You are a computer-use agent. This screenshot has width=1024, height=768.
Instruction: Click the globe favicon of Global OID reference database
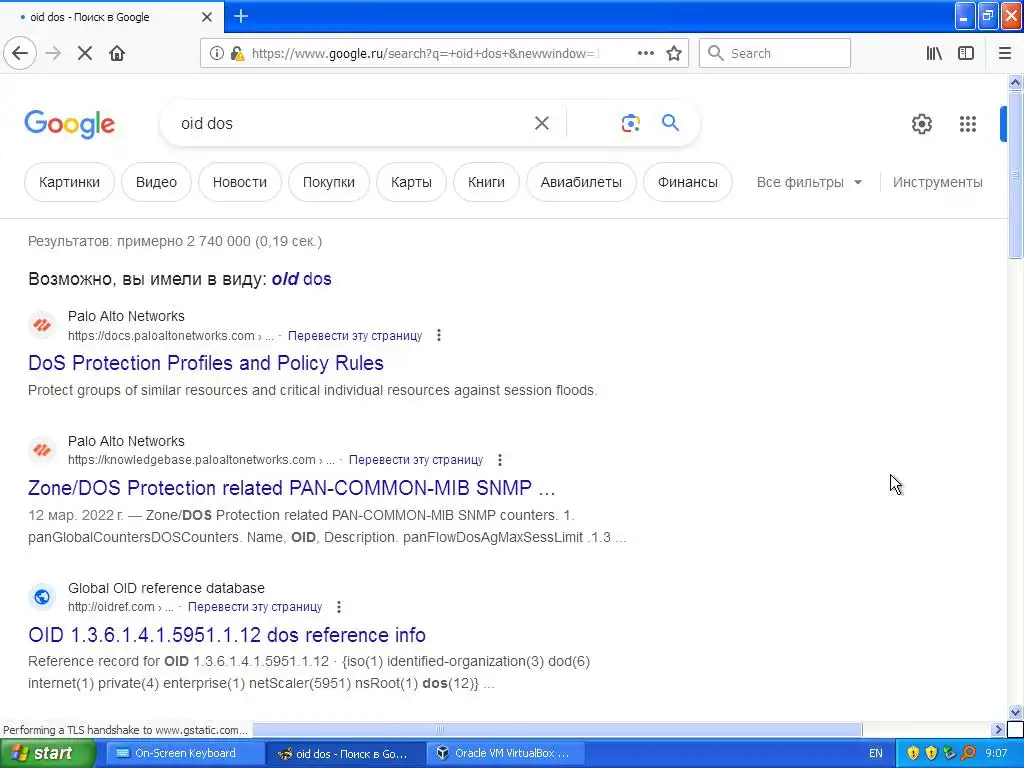tap(42, 597)
